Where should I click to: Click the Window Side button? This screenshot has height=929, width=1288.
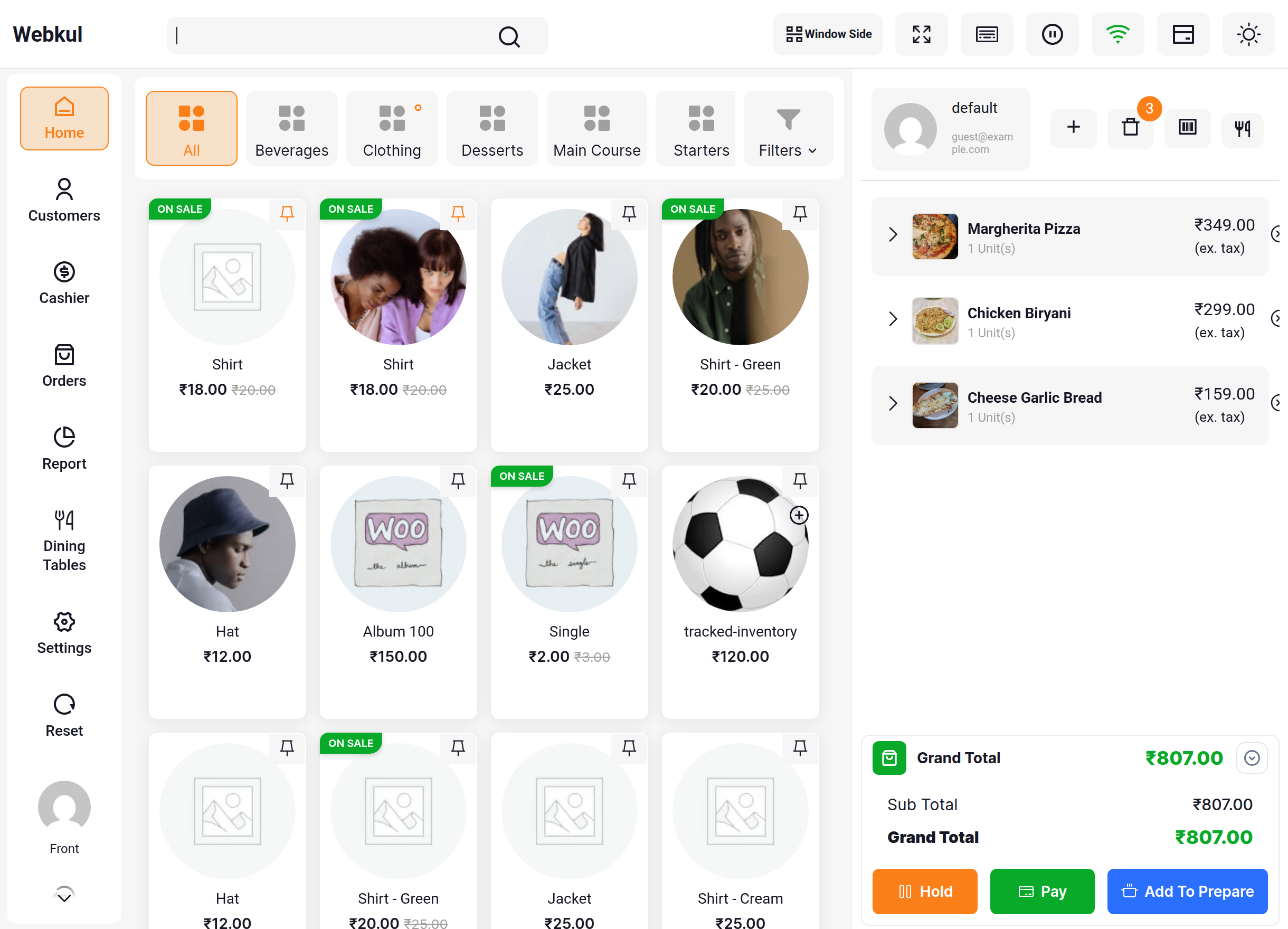(x=827, y=34)
